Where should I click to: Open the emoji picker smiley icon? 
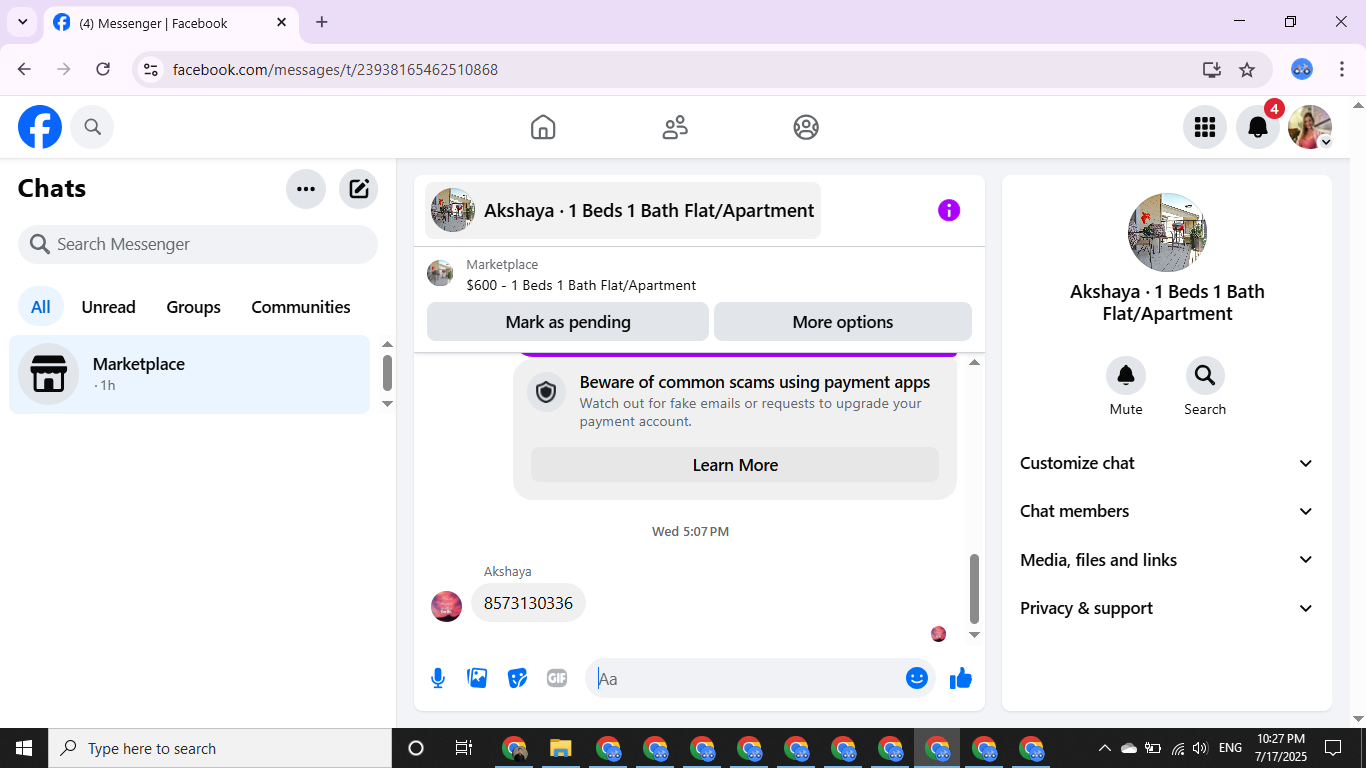[x=917, y=678]
